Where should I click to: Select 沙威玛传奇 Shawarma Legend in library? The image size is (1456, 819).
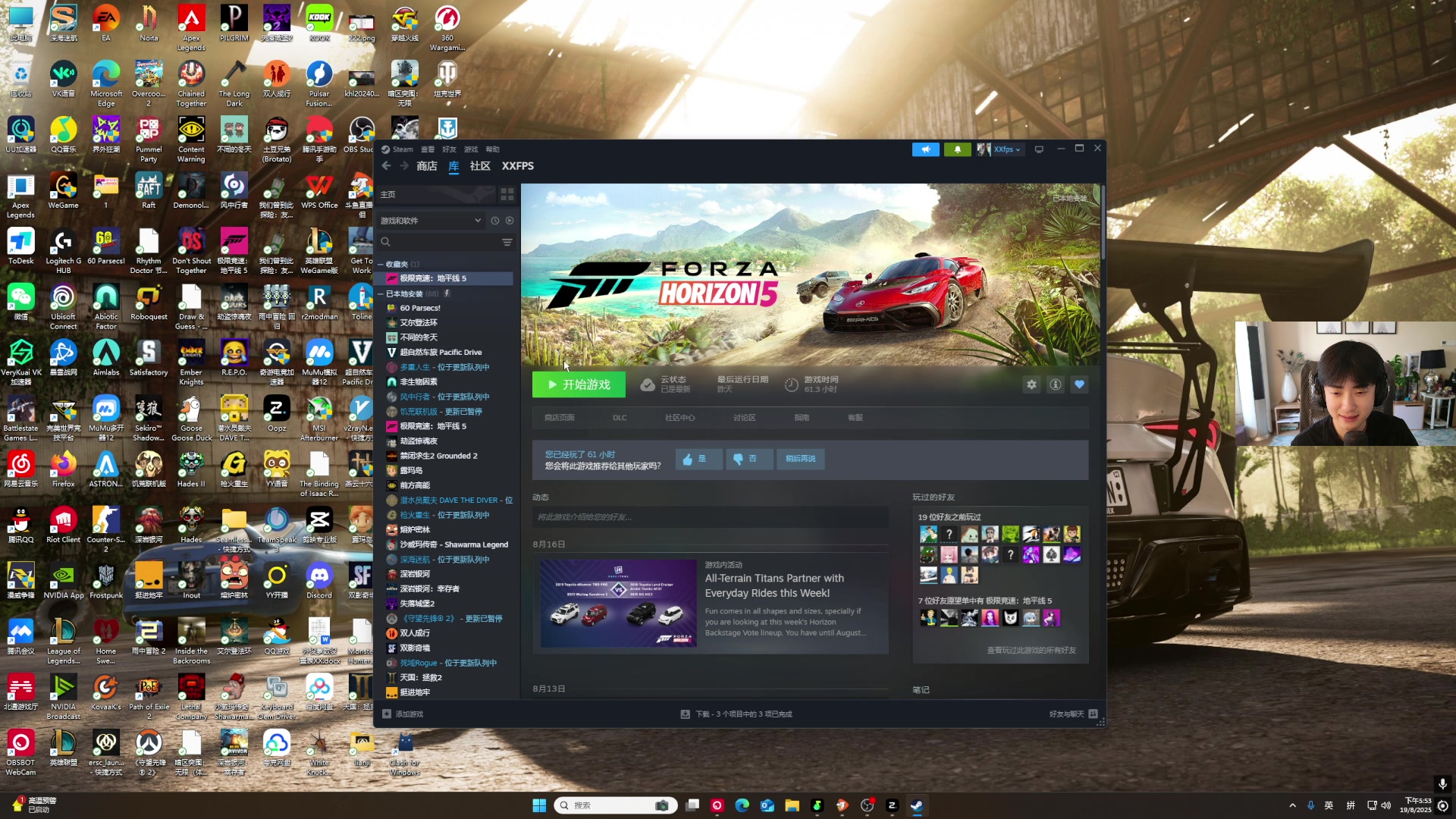pos(453,544)
